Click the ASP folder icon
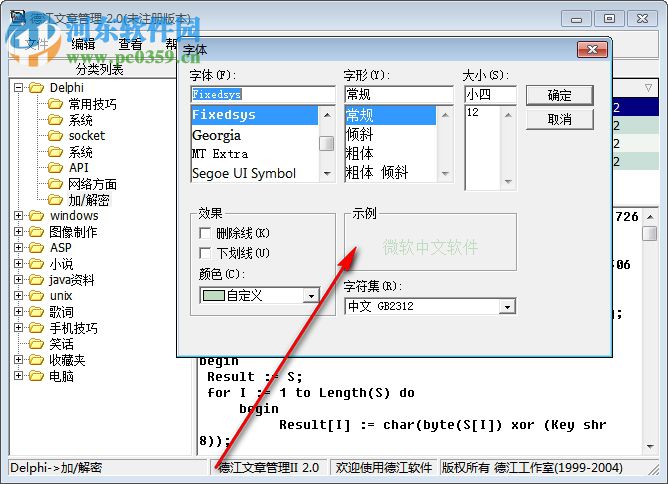The width and height of the screenshot is (668, 484). (x=37, y=248)
